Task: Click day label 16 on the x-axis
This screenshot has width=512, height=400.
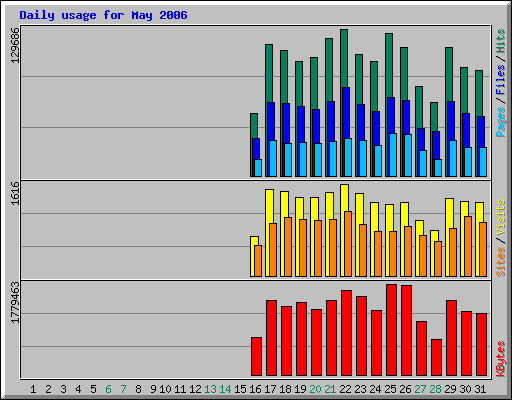Action: pos(255,389)
